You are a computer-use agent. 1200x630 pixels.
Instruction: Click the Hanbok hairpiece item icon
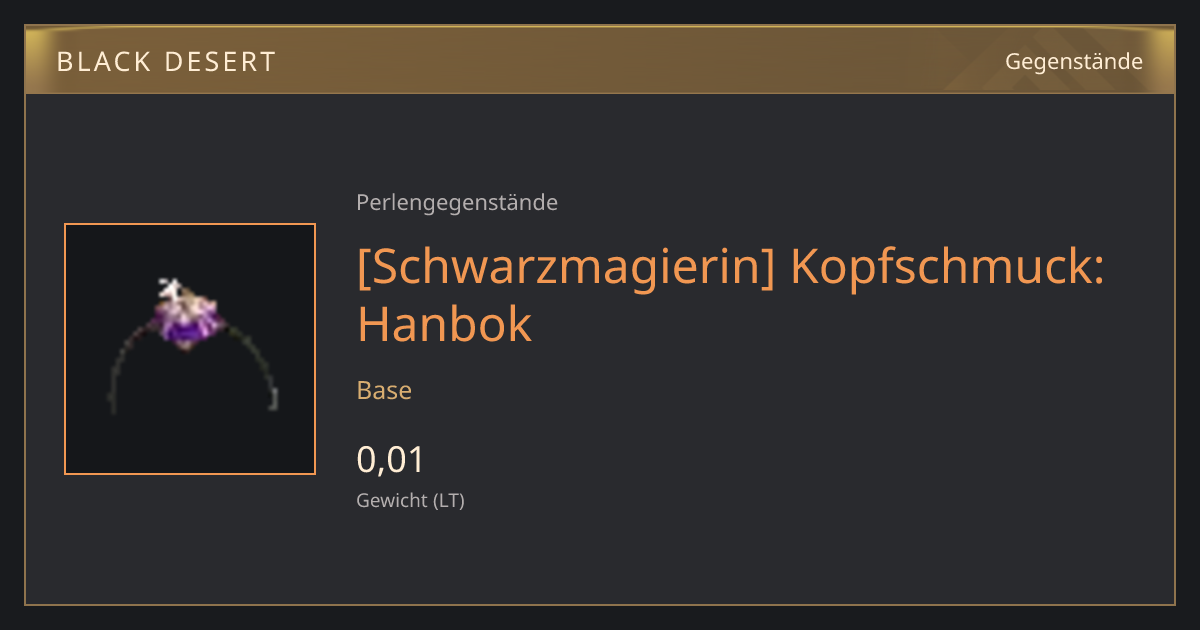[190, 349]
